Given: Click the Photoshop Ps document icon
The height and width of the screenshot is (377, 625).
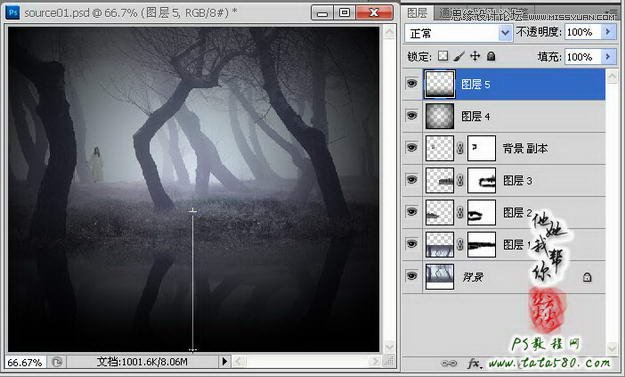Looking at the screenshot, I should 13,13.
